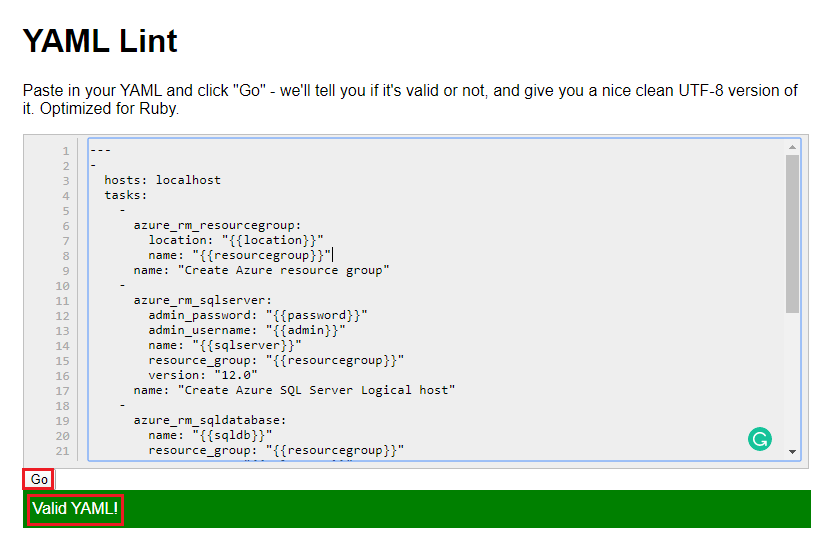The image size is (824, 538).
Task: Click line number 1 in the gutter
Action: (x=66, y=151)
